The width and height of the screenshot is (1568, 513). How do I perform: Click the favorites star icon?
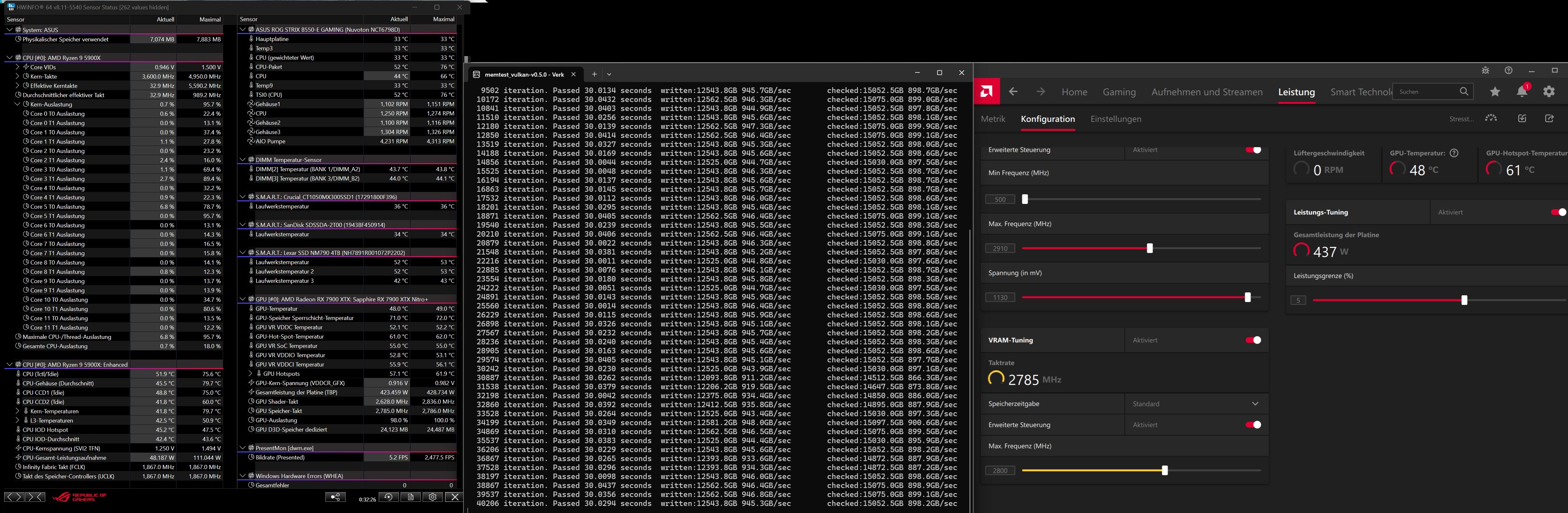point(1495,92)
